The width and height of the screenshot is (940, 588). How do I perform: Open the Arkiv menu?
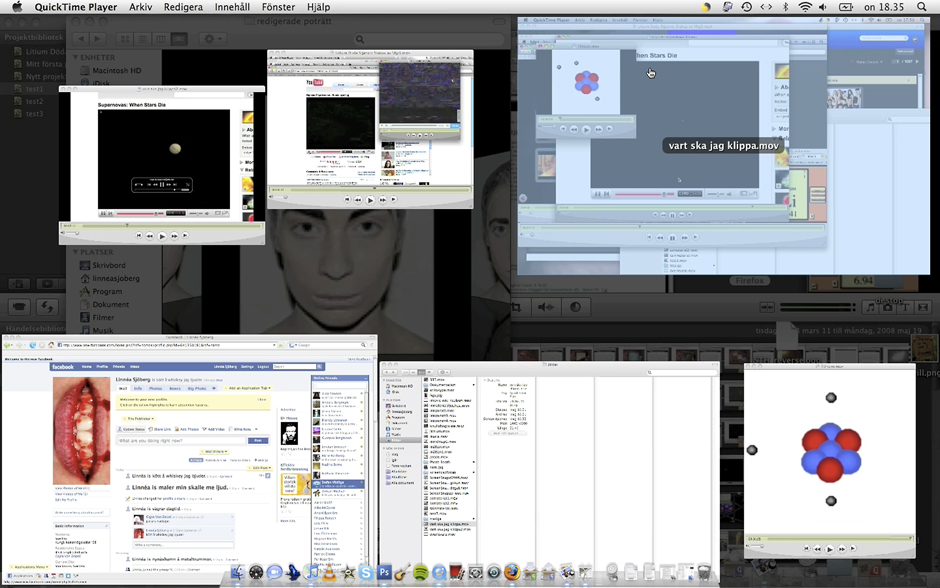[x=141, y=7]
